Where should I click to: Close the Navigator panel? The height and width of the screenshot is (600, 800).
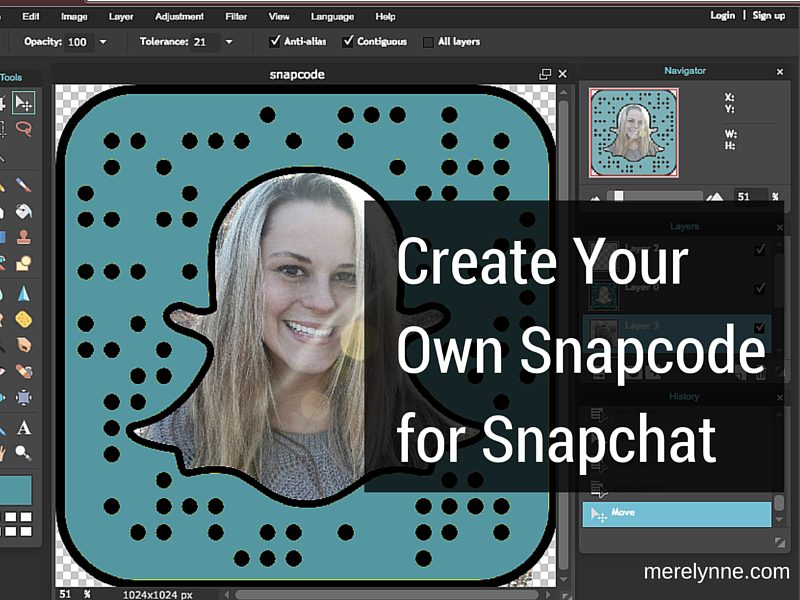pyautogui.click(x=780, y=72)
